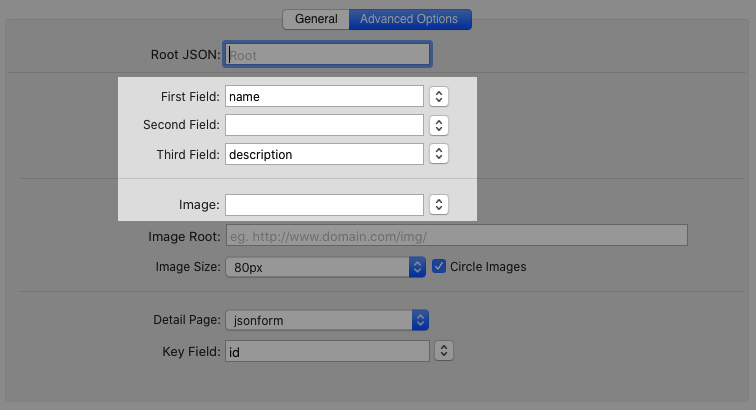Image resolution: width=756 pixels, height=410 pixels.
Task: Click the blue arrows on Detail Page
Action: 420,320
